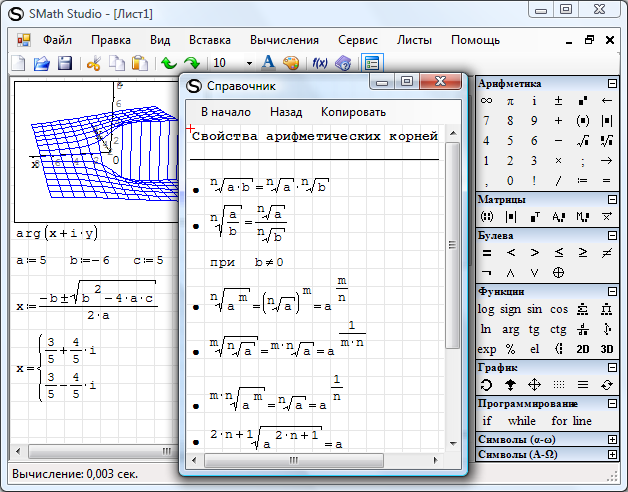The image size is (628, 492).
Task: Open the font size dropdown showing 10
Action: click(232, 64)
